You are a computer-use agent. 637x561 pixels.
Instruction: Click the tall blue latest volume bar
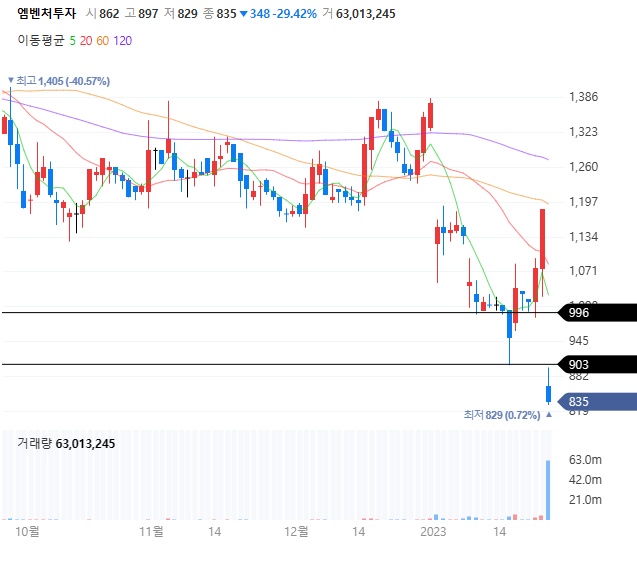(x=548, y=490)
